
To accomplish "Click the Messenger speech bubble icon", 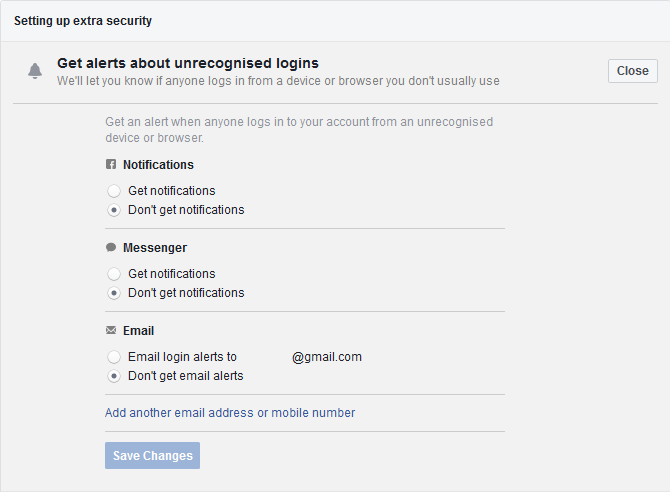I will coord(111,248).
